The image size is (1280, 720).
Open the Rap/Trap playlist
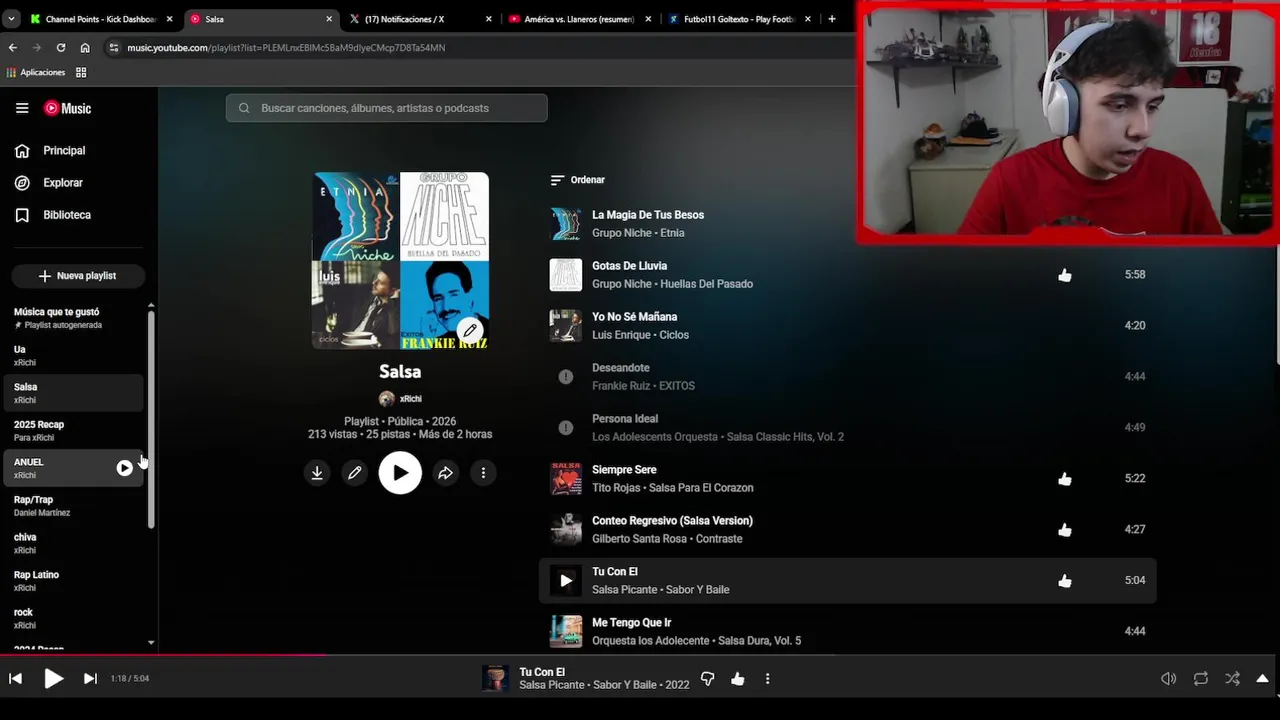(x=75, y=506)
